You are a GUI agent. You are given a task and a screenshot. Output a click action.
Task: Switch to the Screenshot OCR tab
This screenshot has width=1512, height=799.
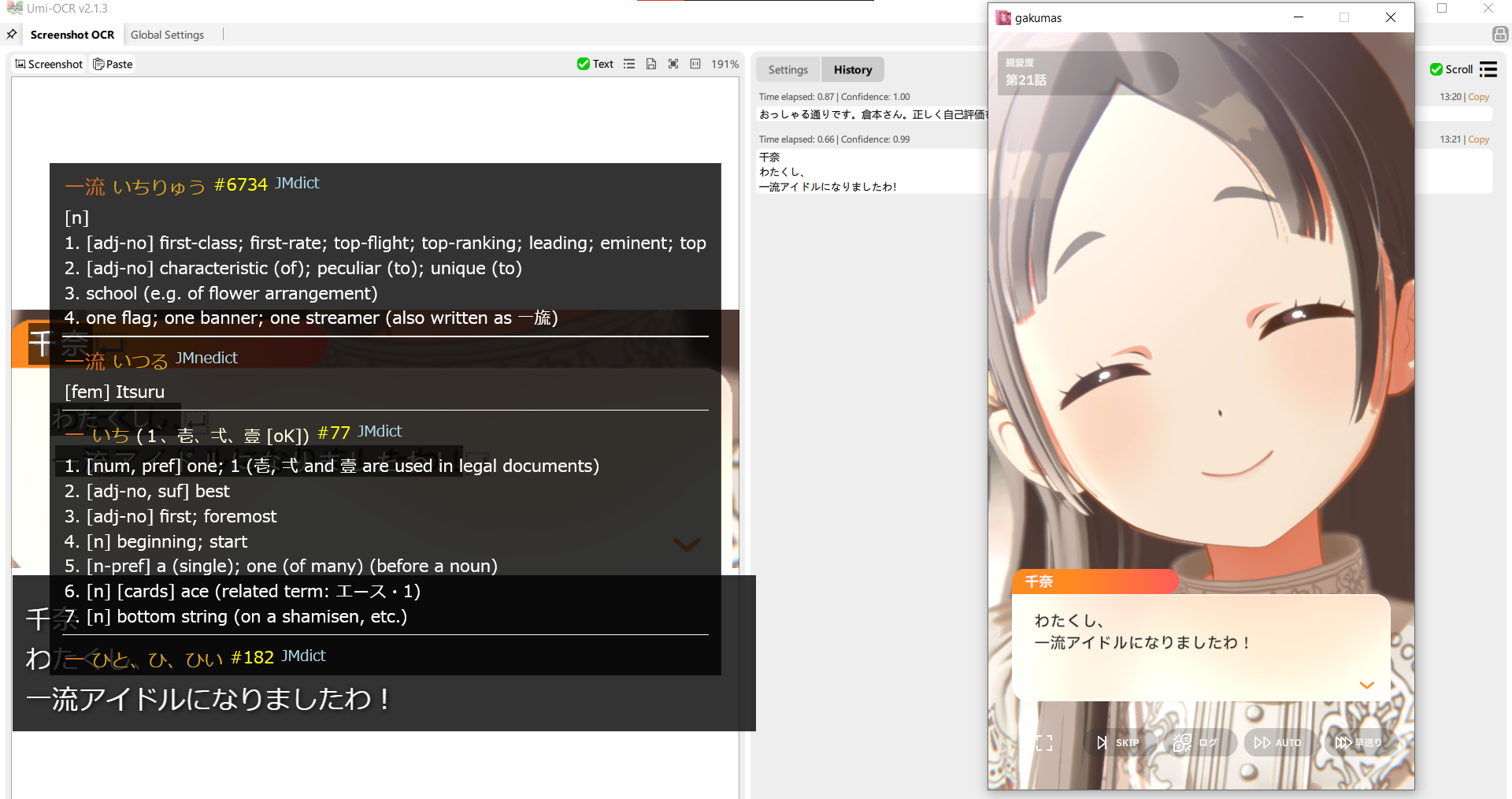click(72, 35)
